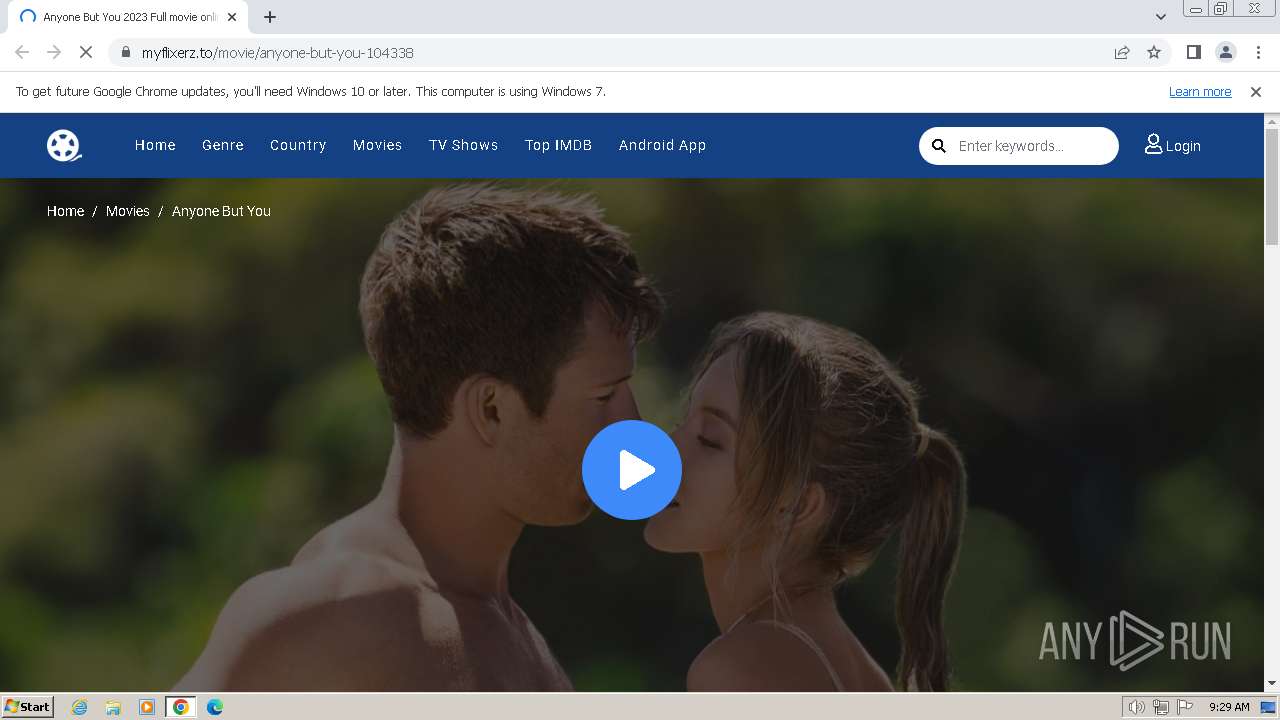This screenshot has width=1280, height=720.
Task: Click Movies breadcrumb link
Action: point(127,211)
